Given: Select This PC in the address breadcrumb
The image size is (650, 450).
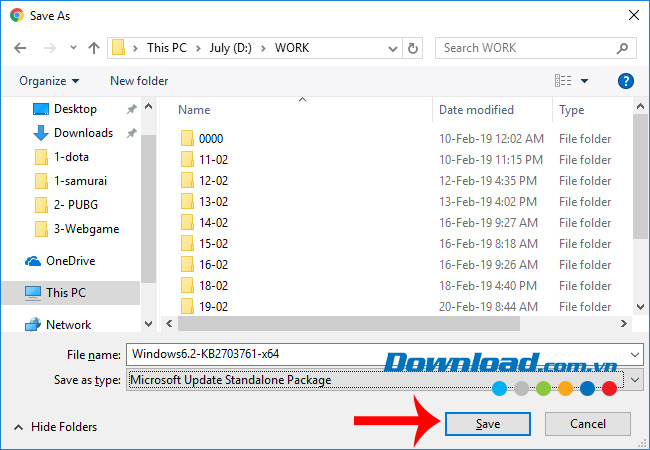Looking at the screenshot, I should tap(167, 48).
